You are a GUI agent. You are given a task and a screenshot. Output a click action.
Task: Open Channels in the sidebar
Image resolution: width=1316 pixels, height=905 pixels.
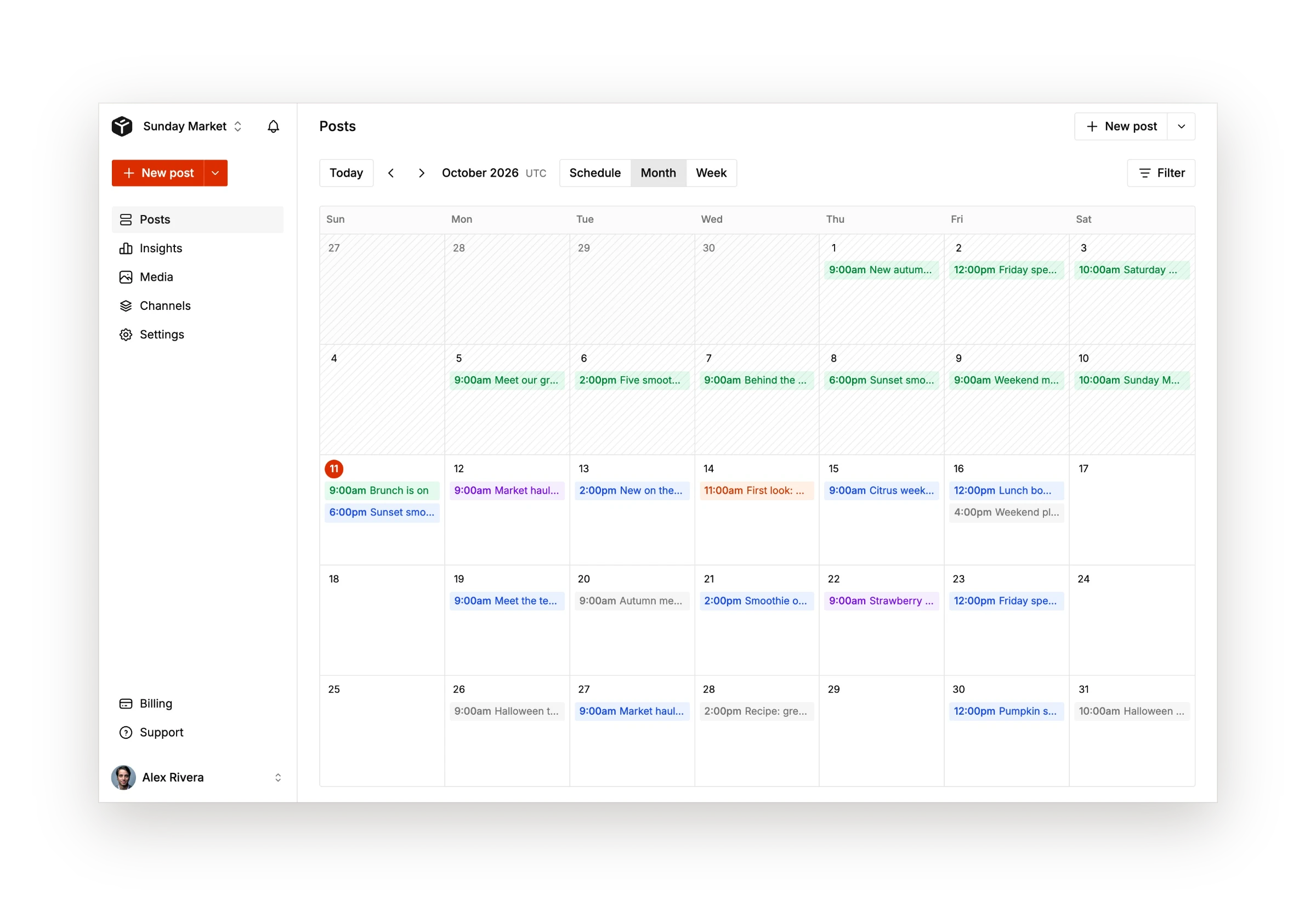pyautogui.click(x=197, y=306)
